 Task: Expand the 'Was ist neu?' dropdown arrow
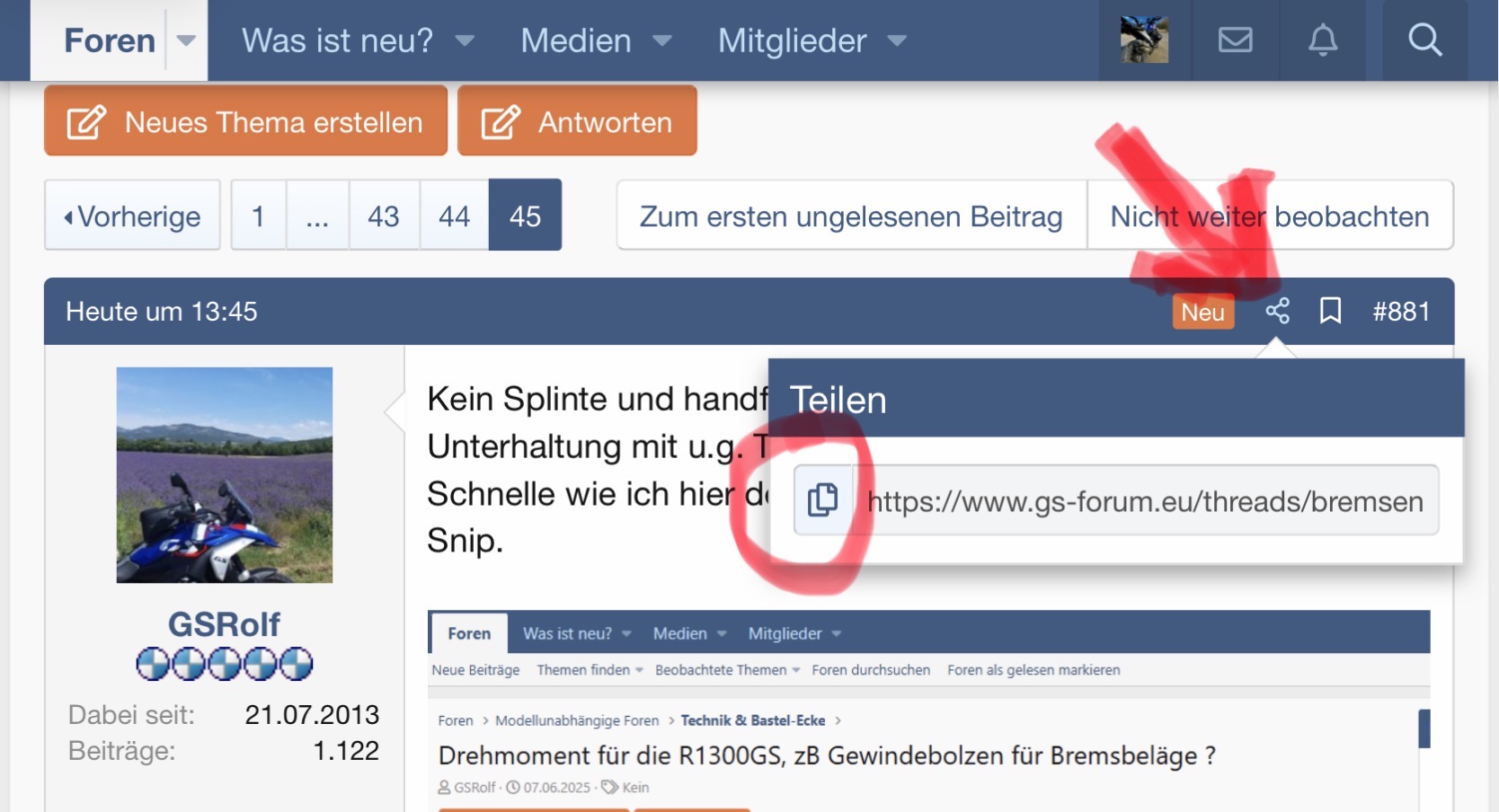[x=465, y=40]
